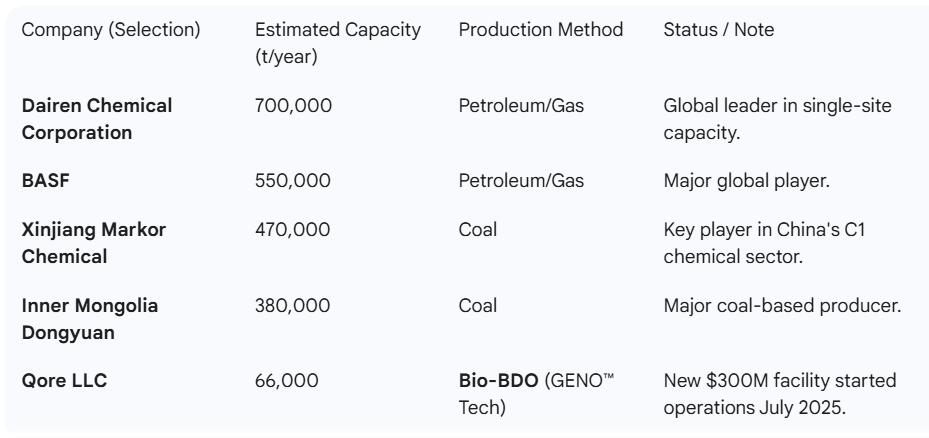This screenshot has height=438, width=929.
Task: Click the Production Method column header
Action: tap(540, 30)
